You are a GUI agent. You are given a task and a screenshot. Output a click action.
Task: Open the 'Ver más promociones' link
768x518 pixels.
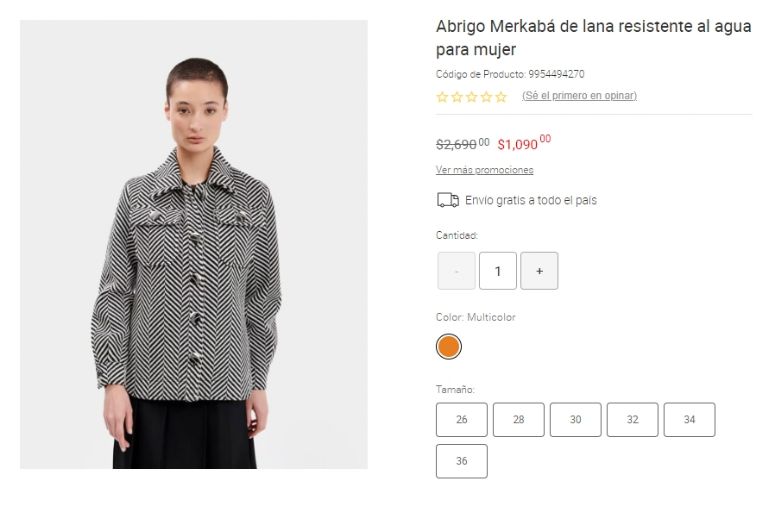(484, 170)
